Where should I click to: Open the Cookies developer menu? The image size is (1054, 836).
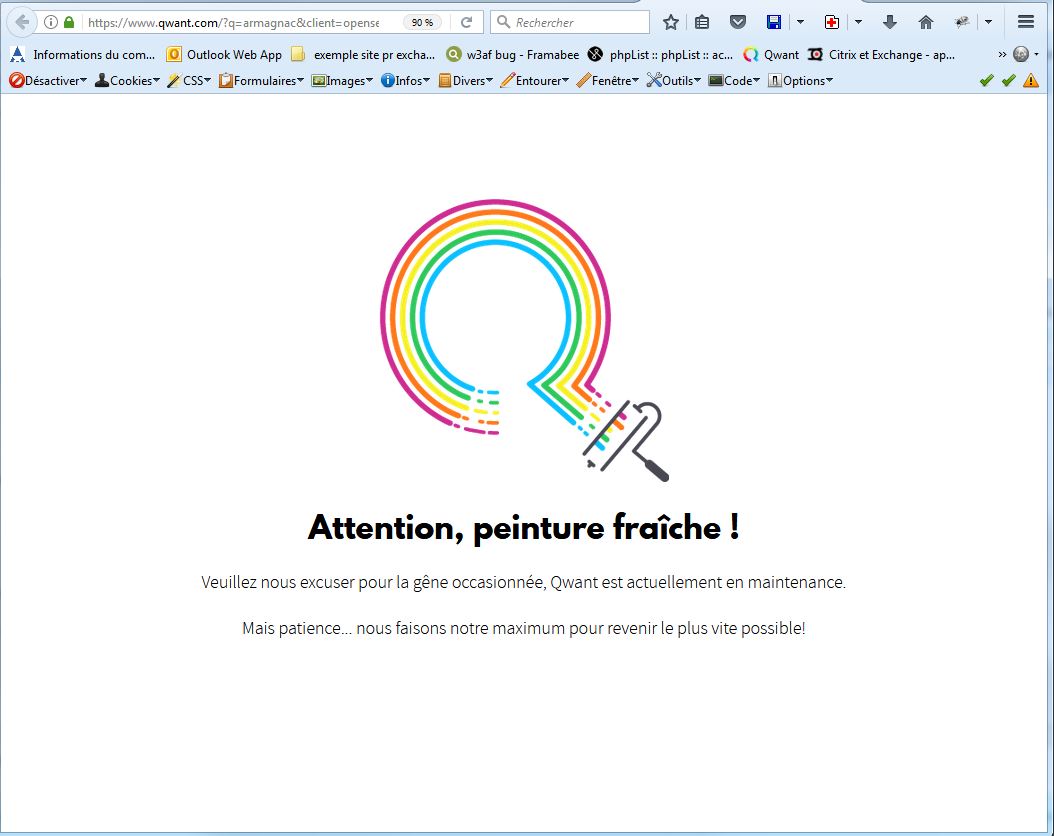point(126,80)
